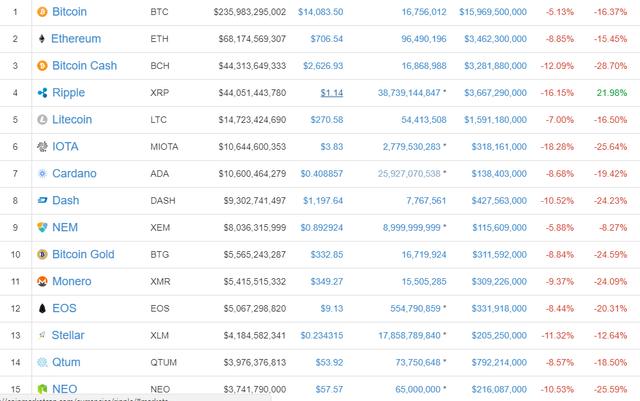Select IOTA's -18.28% change value

pos(557,147)
